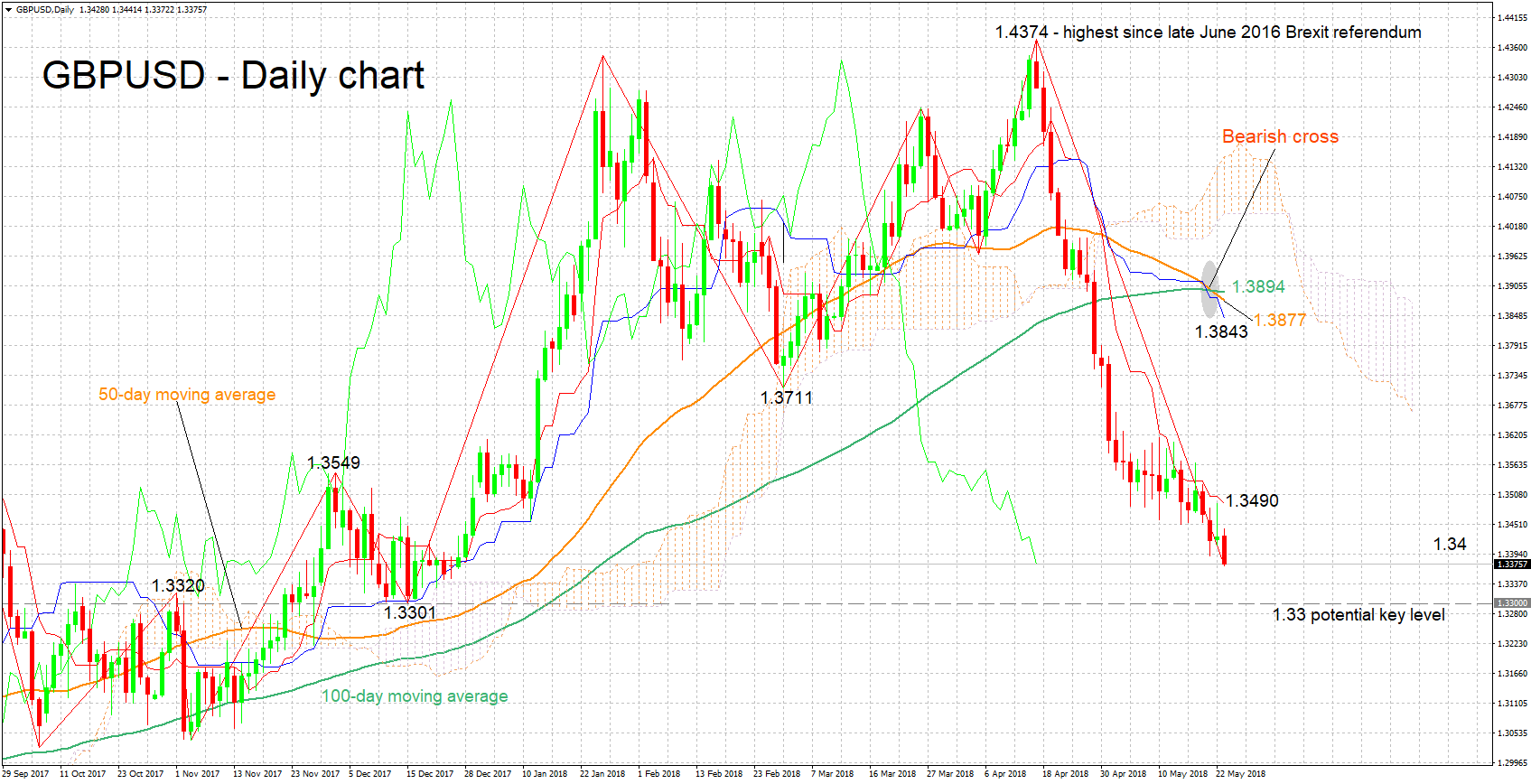Screen dimensions: 1531x784
Task: Click the 1.3301 low label
Action: pyautogui.click(x=410, y=613)
